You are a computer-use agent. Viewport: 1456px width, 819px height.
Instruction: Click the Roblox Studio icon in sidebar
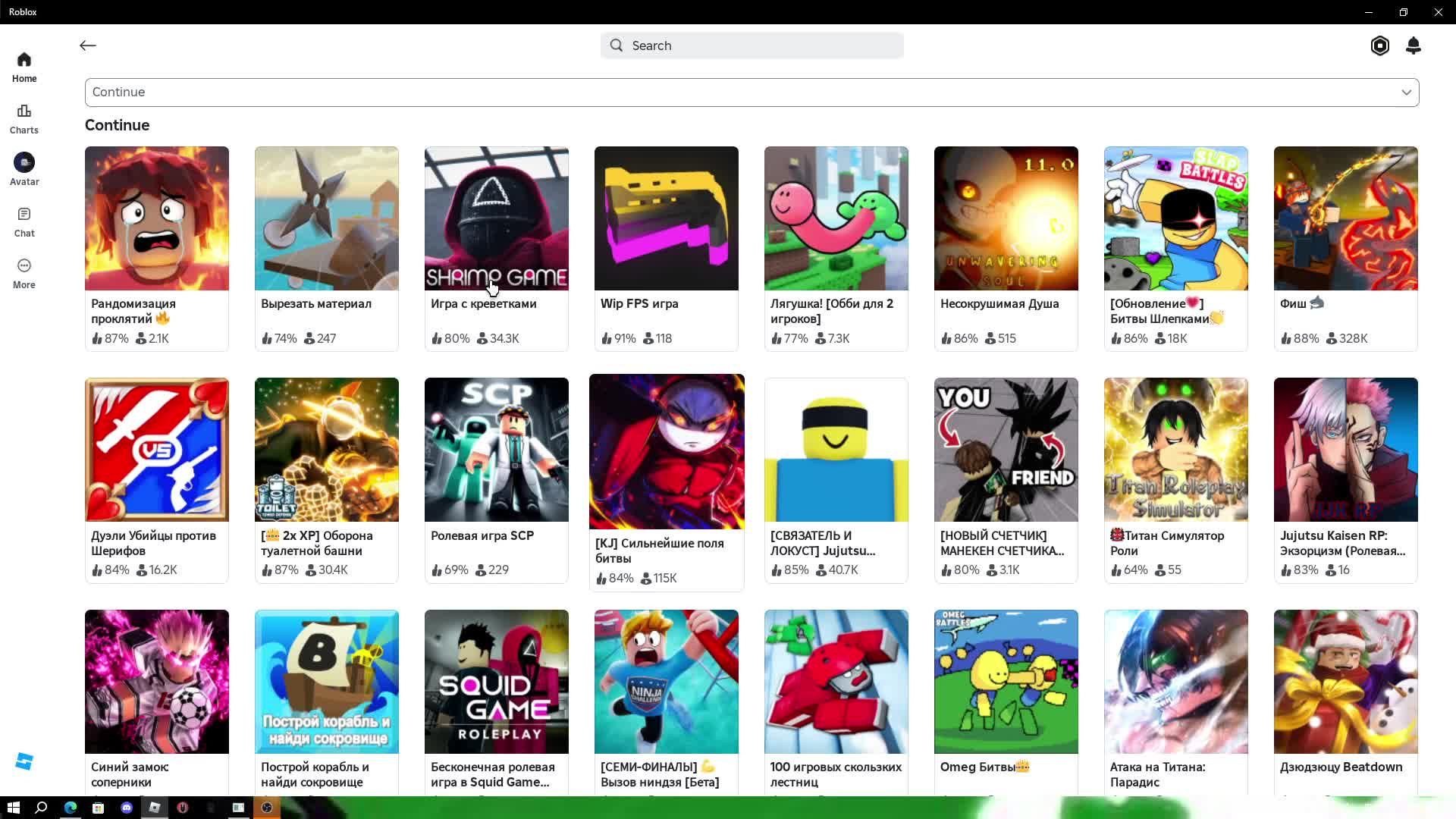point(24,761)
